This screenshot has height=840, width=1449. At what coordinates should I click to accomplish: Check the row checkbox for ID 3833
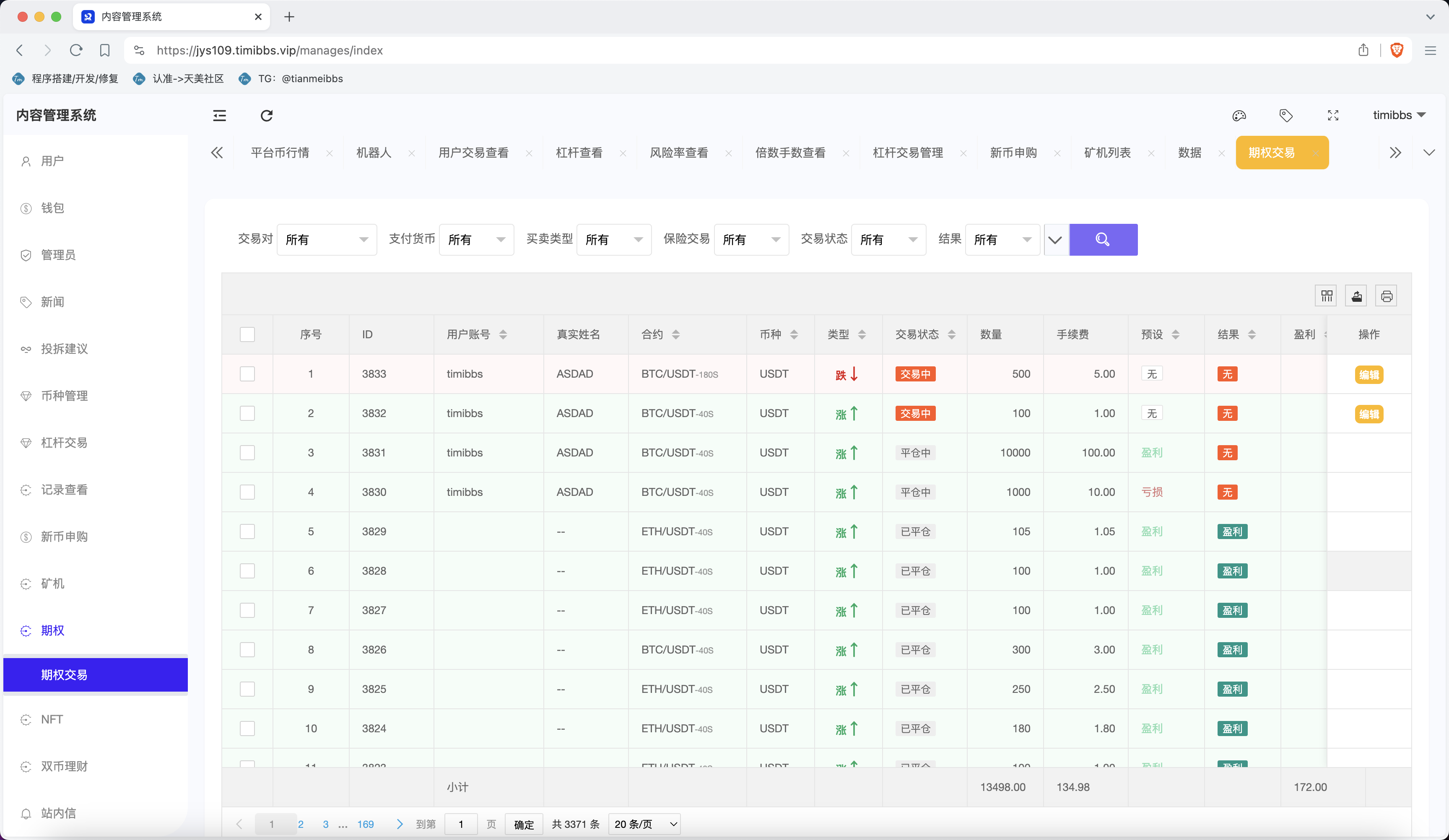247,374
